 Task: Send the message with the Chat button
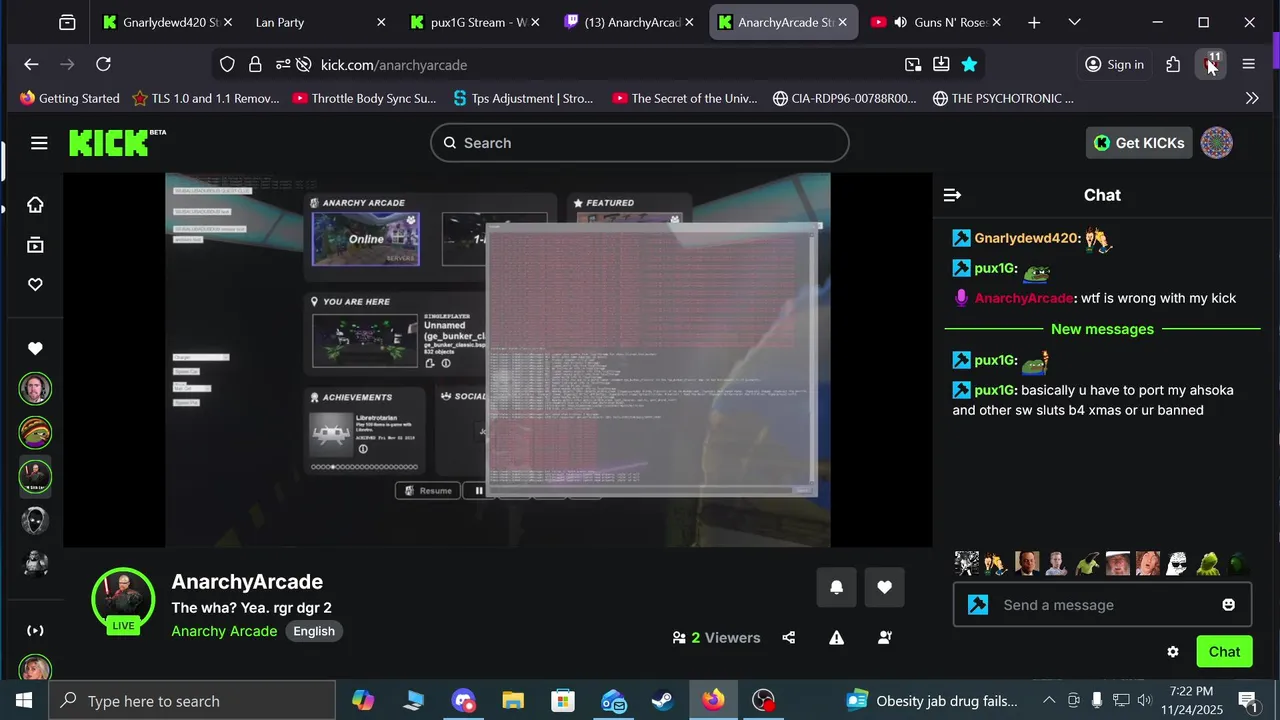pyautogui.click(x=1224, y=652)
